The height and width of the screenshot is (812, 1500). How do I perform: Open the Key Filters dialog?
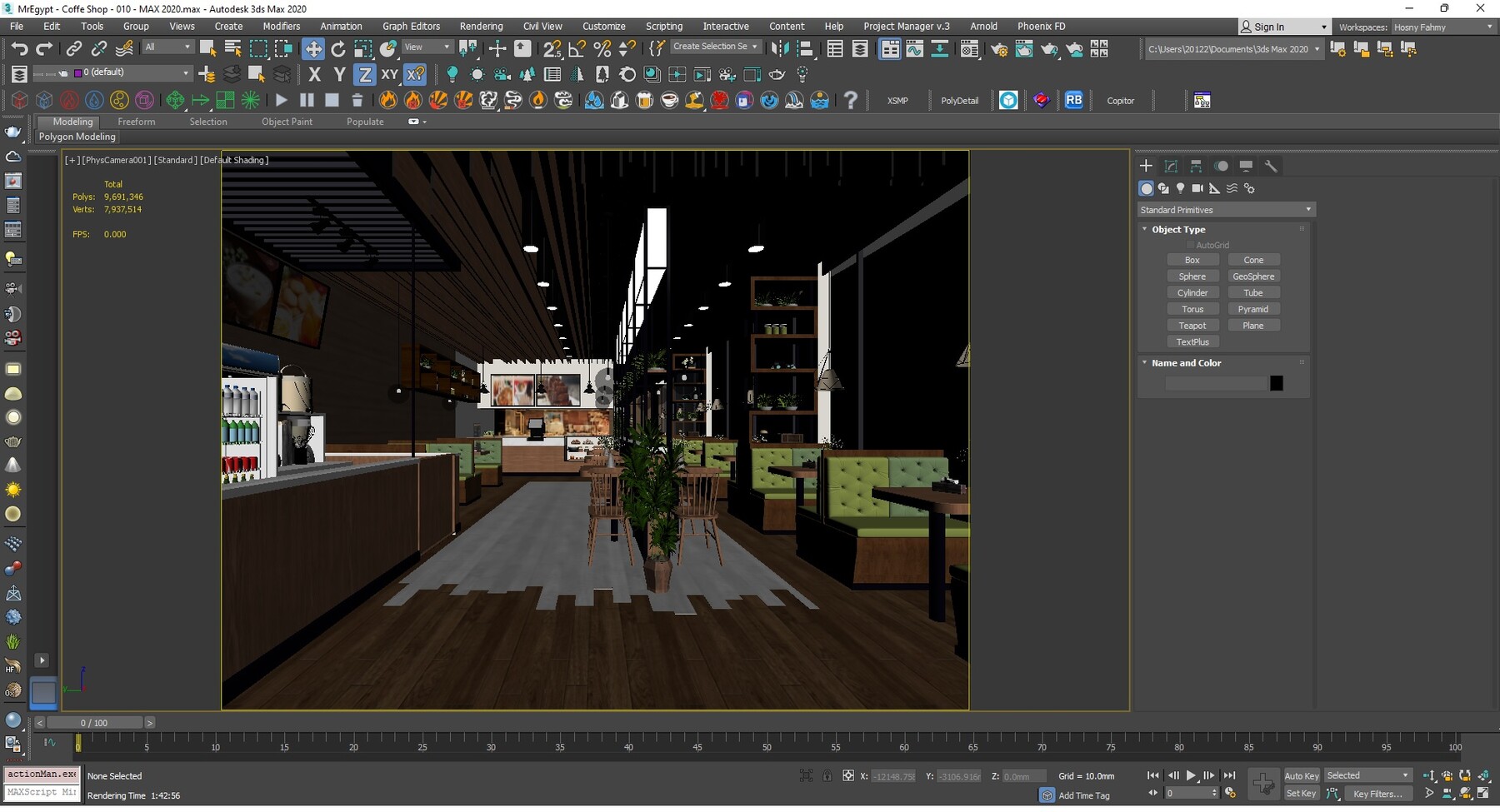click(x=1377, y=794)
